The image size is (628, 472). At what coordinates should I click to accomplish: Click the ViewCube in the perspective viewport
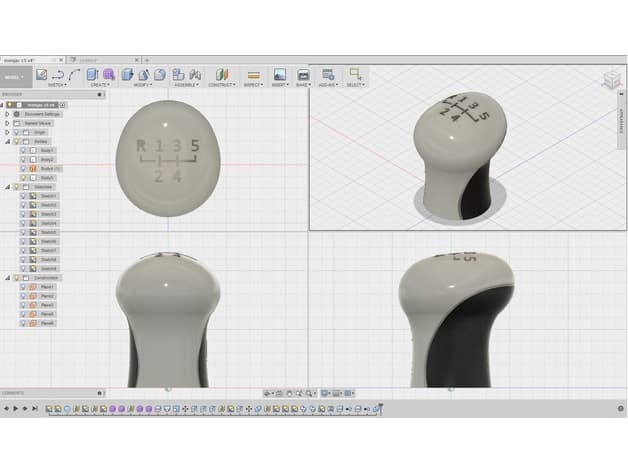[x=612, y=80]
